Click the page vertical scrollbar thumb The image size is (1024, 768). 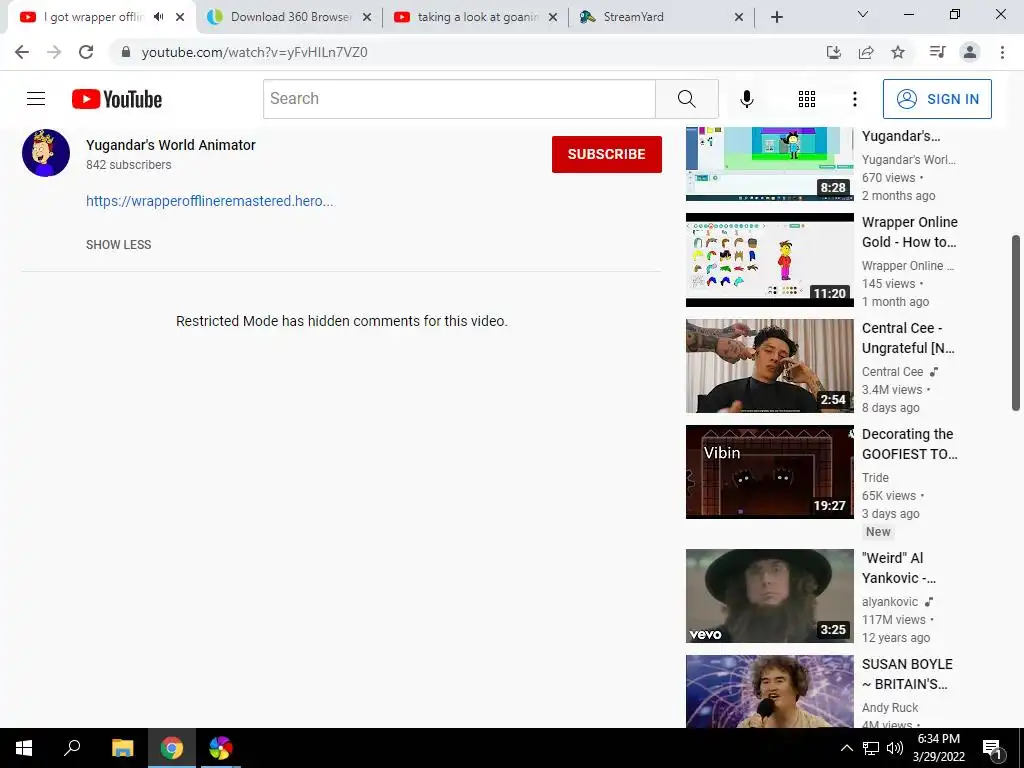click(x=1016, y=323)
